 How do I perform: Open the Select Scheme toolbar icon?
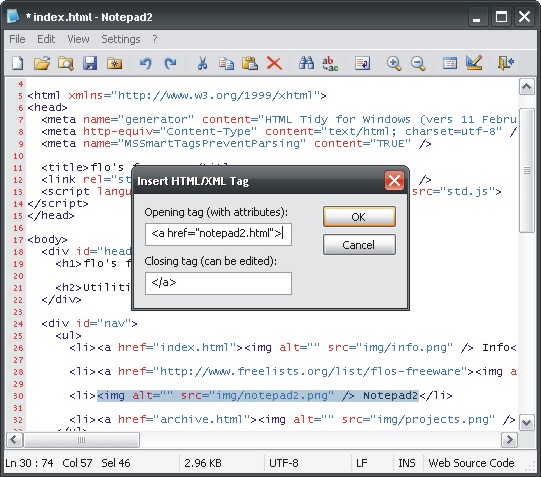tap(450, 63)
